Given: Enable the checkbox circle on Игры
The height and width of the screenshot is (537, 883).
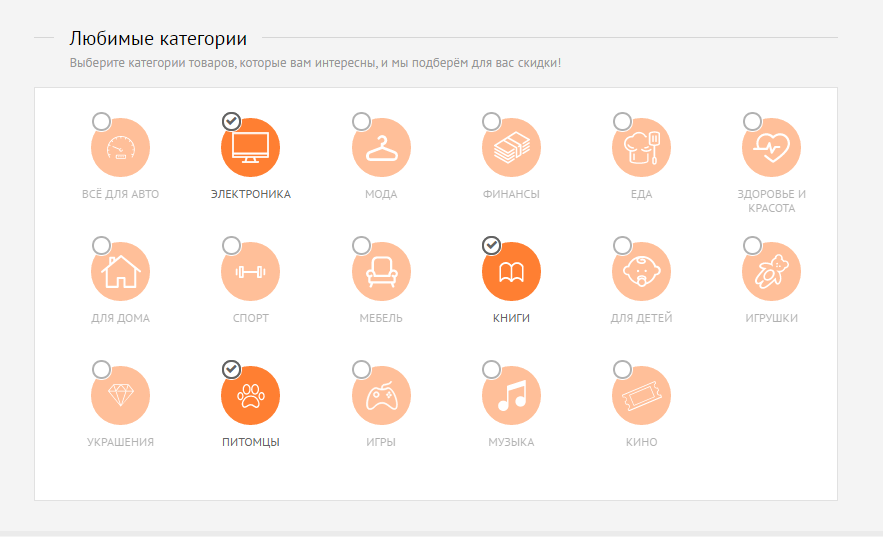Looking at the screenshot, I should point(362,369).
